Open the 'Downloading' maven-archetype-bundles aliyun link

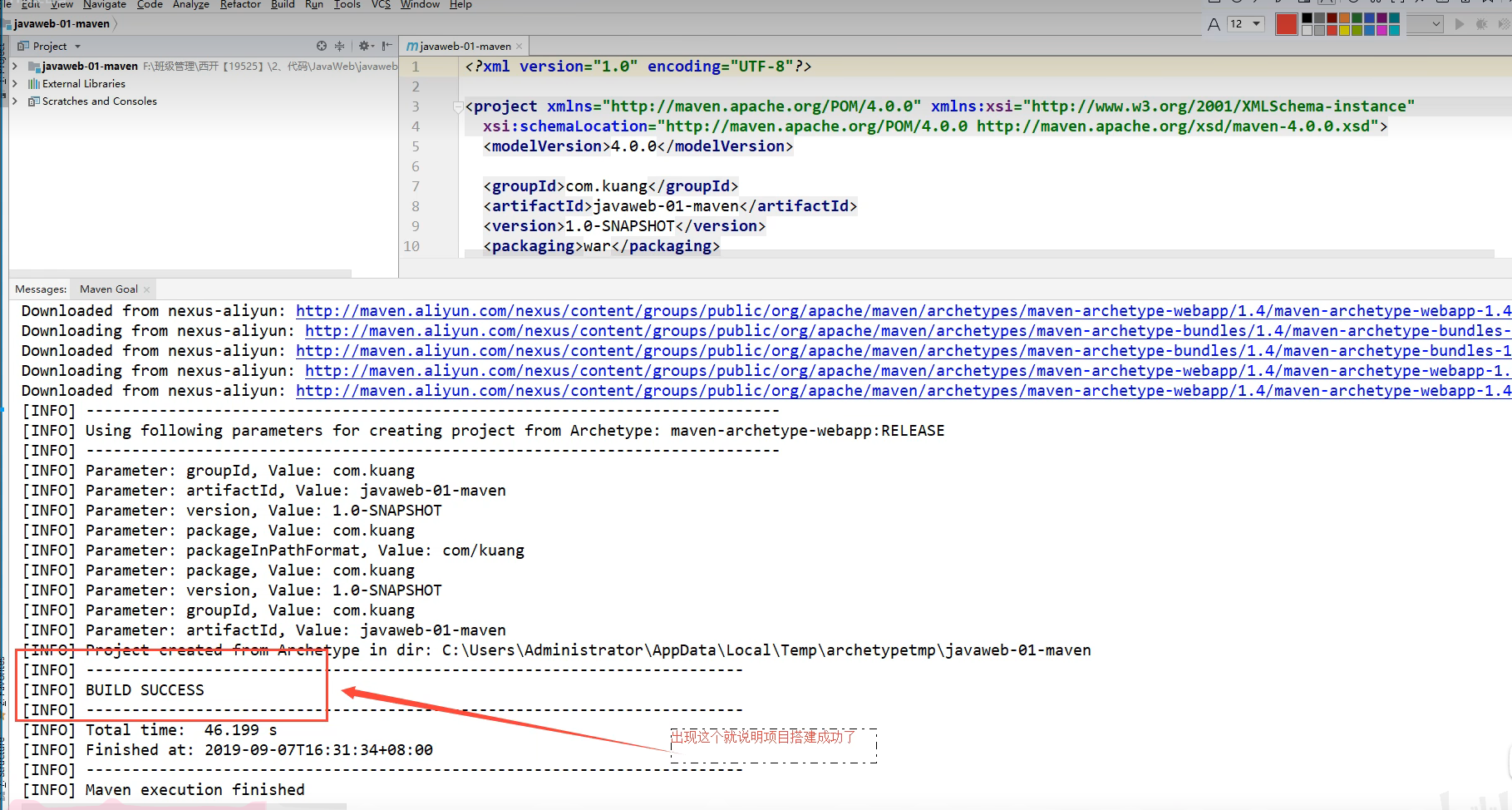click(908, 331)
